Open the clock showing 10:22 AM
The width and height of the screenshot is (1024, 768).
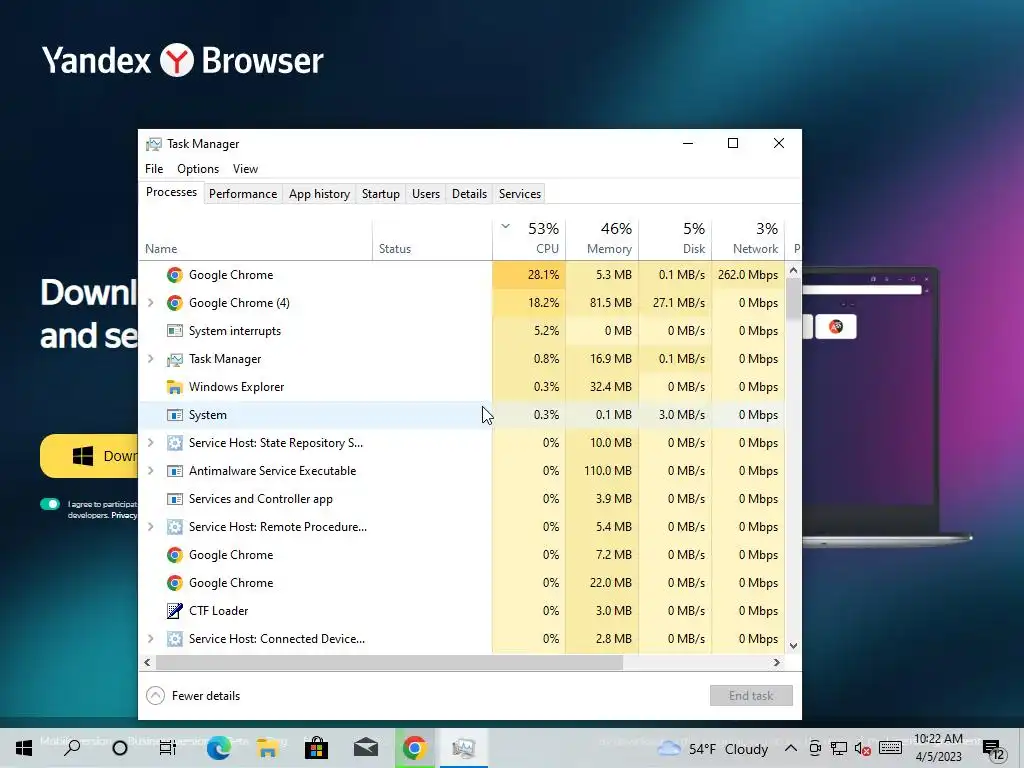click(938, 748)
